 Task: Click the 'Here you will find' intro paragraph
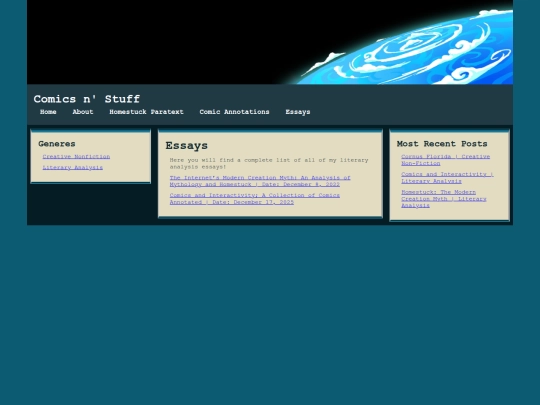click(269, 164)
